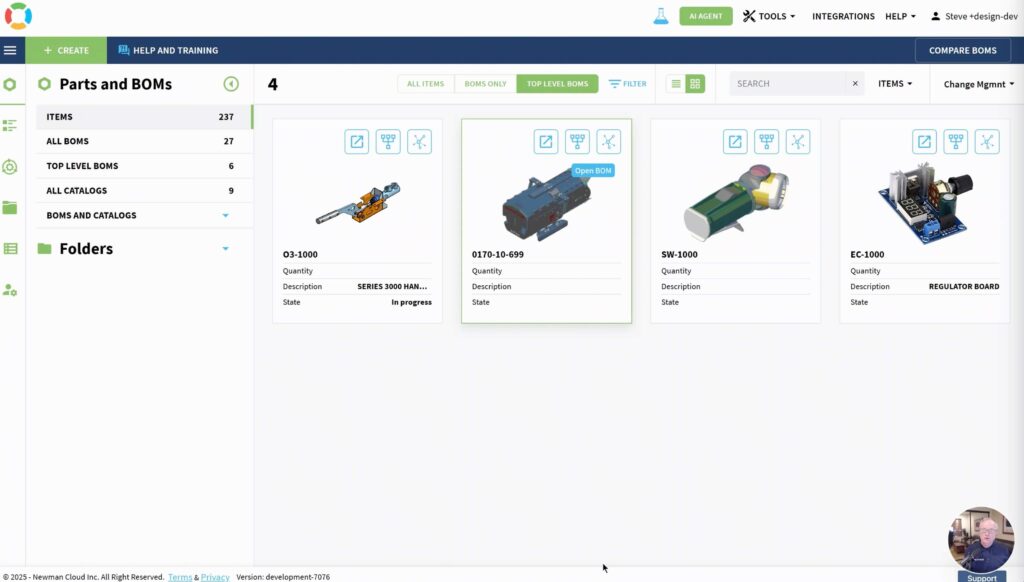Select ITEMS in the side panel

[144, 117]
